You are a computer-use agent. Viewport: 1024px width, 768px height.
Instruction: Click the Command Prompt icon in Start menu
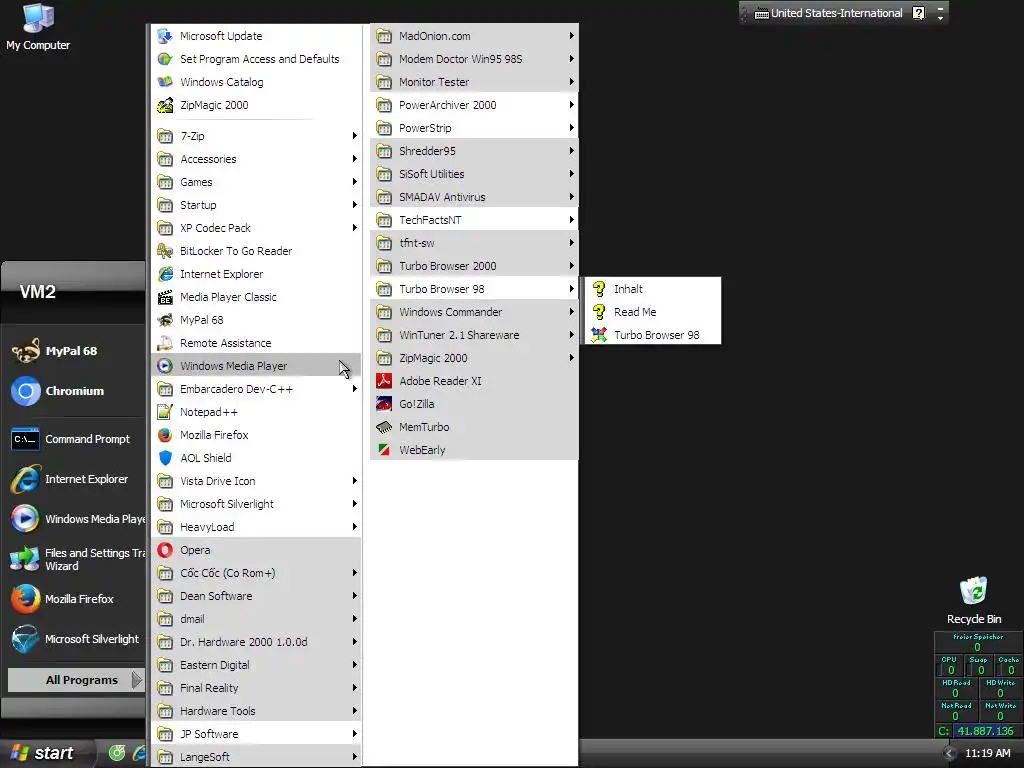click(25, 439)
